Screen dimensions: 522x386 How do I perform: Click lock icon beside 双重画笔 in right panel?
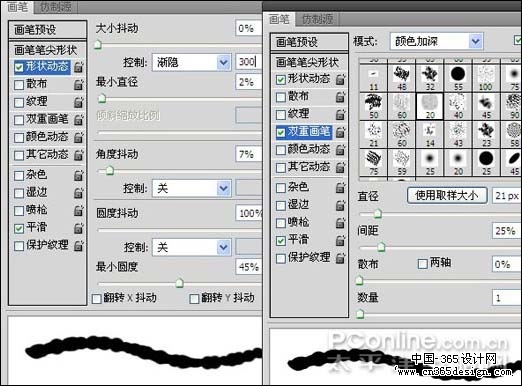tap(340, 132)
